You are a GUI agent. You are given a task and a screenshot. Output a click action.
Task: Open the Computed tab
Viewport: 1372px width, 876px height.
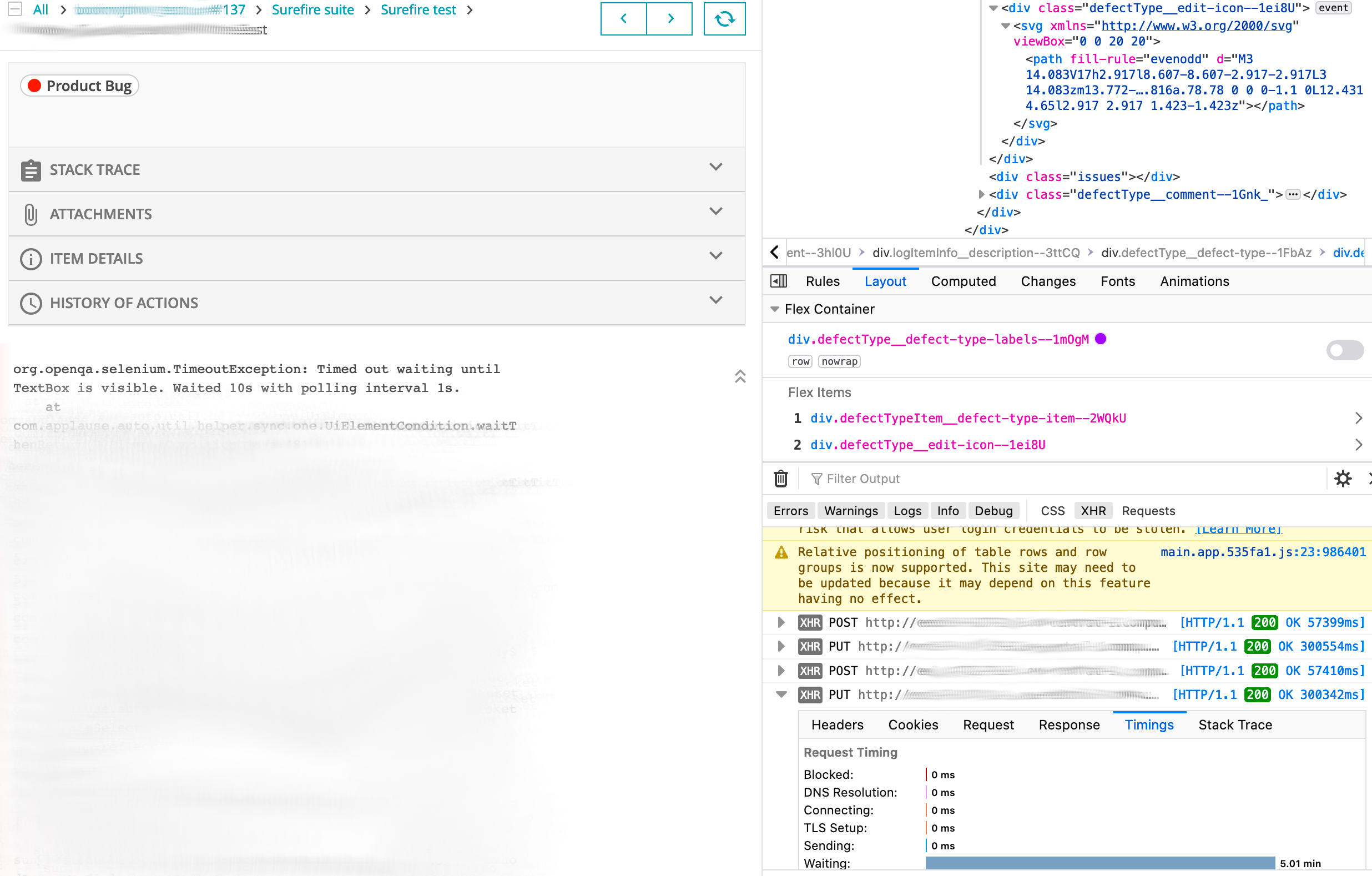[963, 281]
